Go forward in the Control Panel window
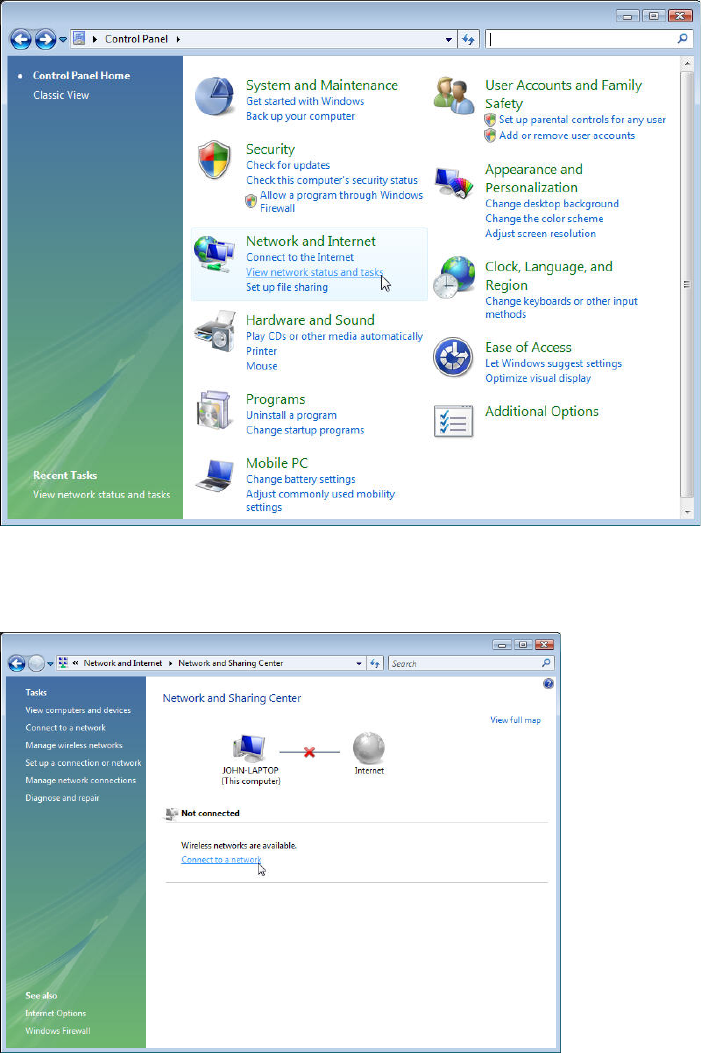 point(45,39)
